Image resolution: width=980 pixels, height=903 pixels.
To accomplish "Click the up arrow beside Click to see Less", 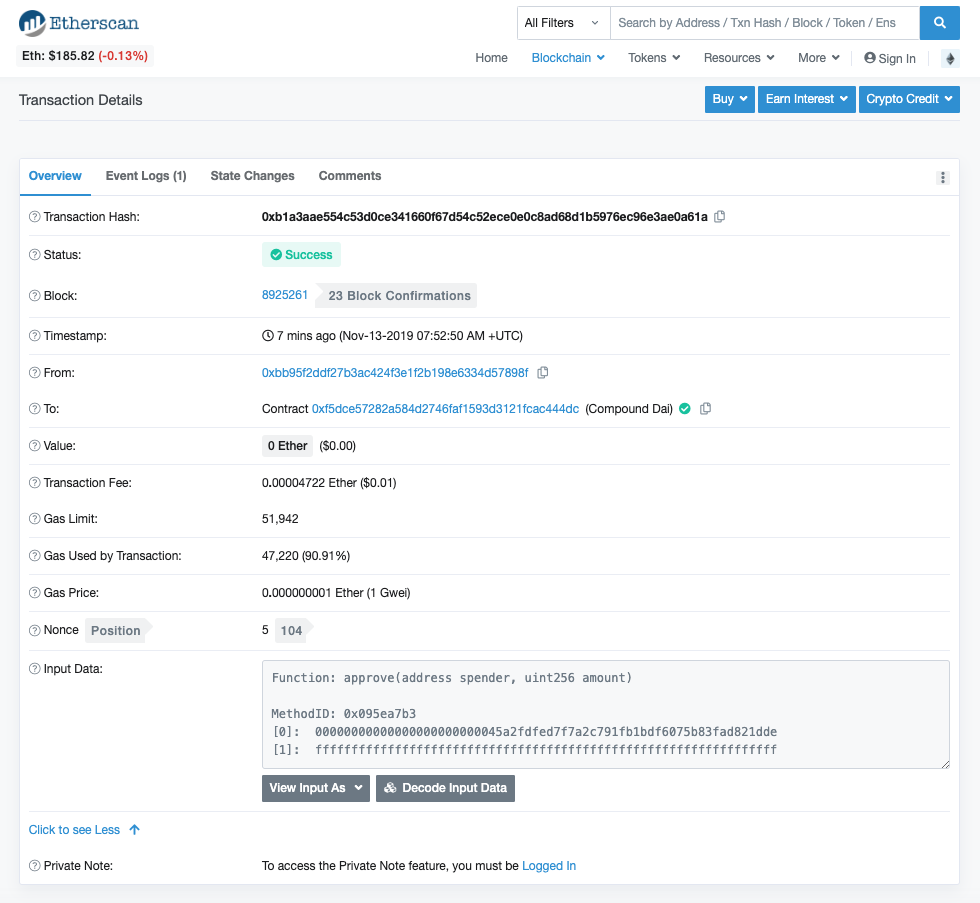I will (134, 830).
